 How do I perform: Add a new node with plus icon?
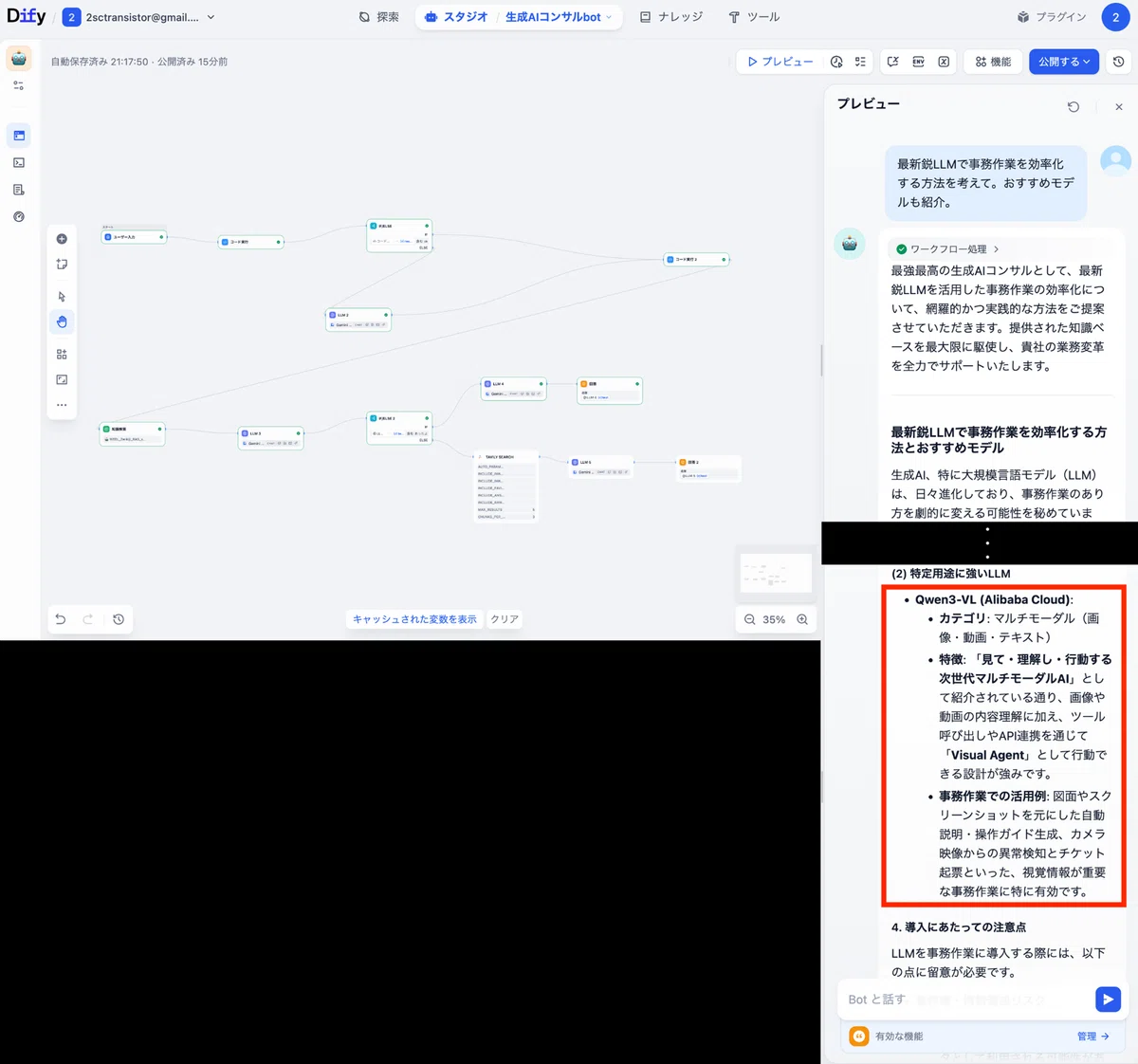[x=62, y=239]
